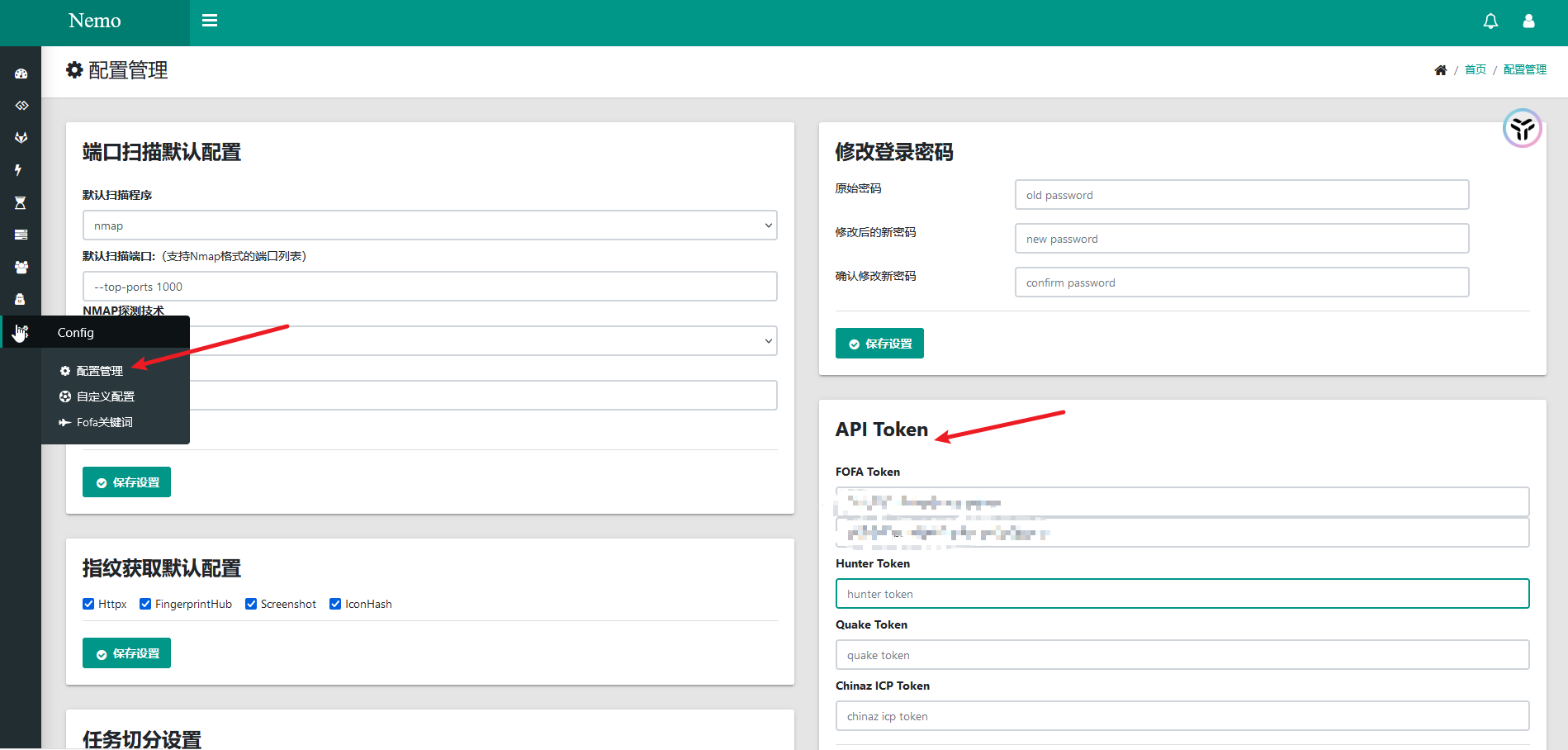
Task: Click the new password field
Action: click(1242, 239)
